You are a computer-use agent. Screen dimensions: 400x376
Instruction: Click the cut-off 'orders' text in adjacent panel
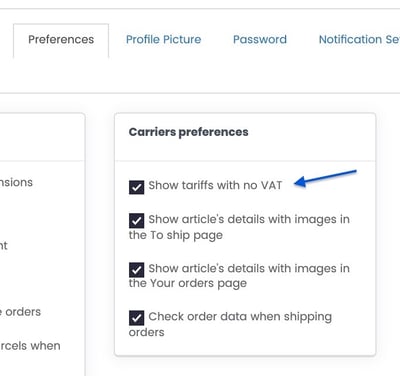21,312
